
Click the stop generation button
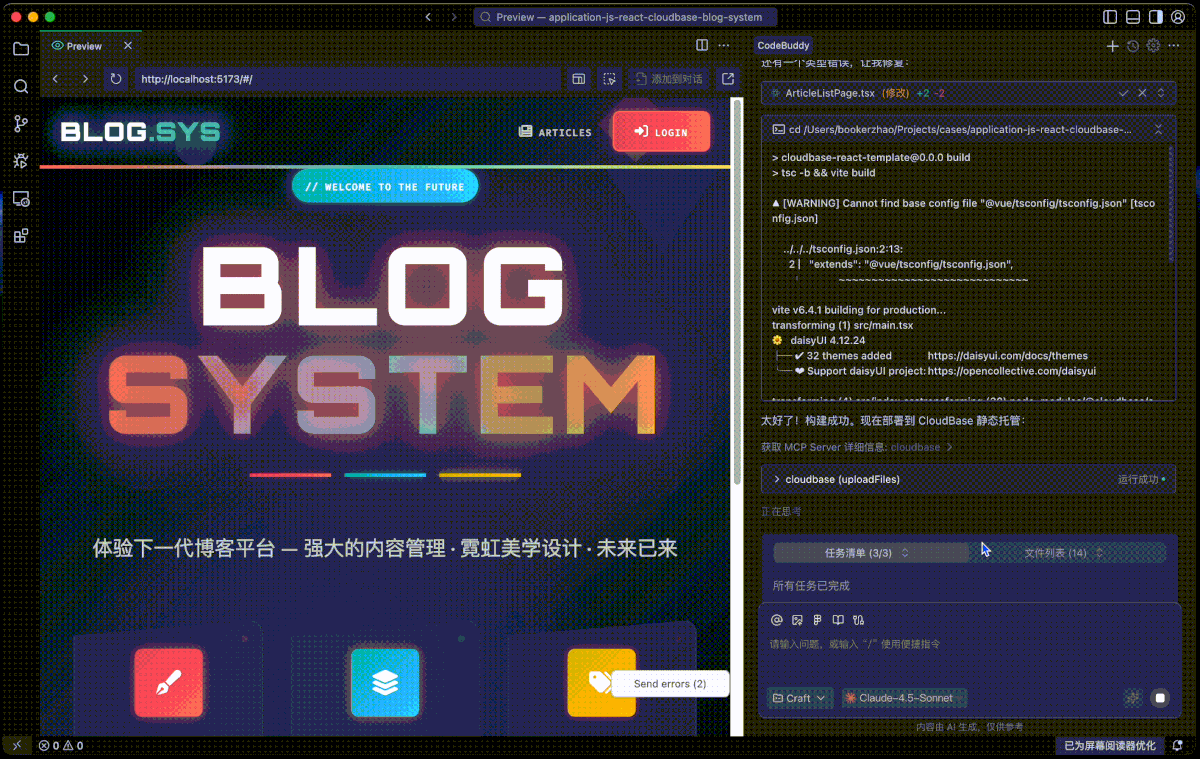point(1160,698)
